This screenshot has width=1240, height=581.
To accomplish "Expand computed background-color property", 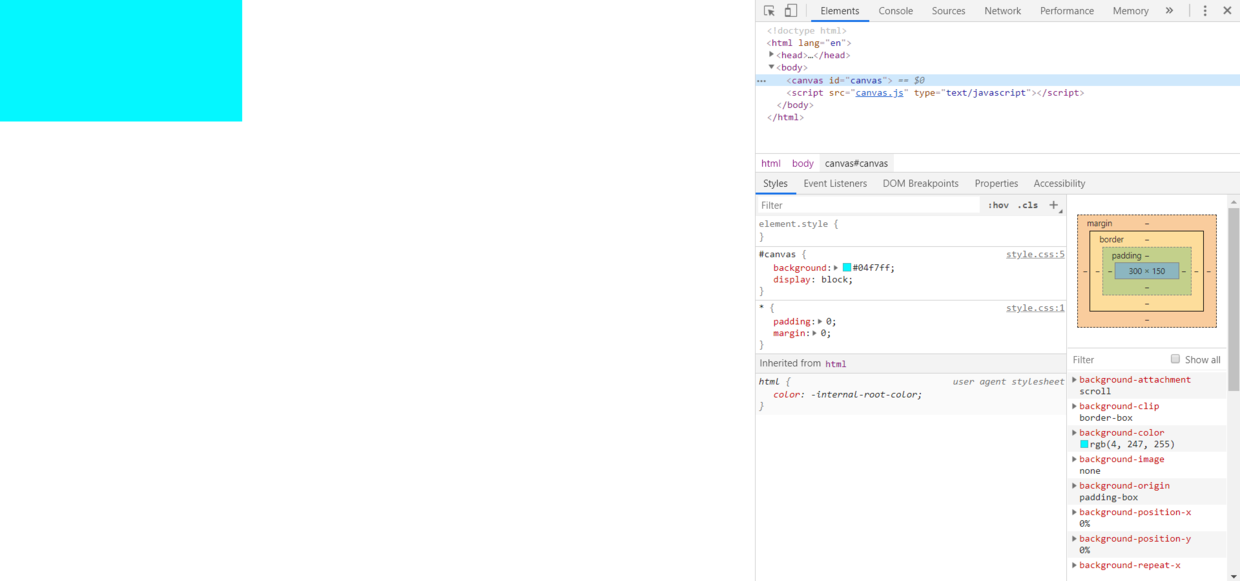I will (1075, 433).
